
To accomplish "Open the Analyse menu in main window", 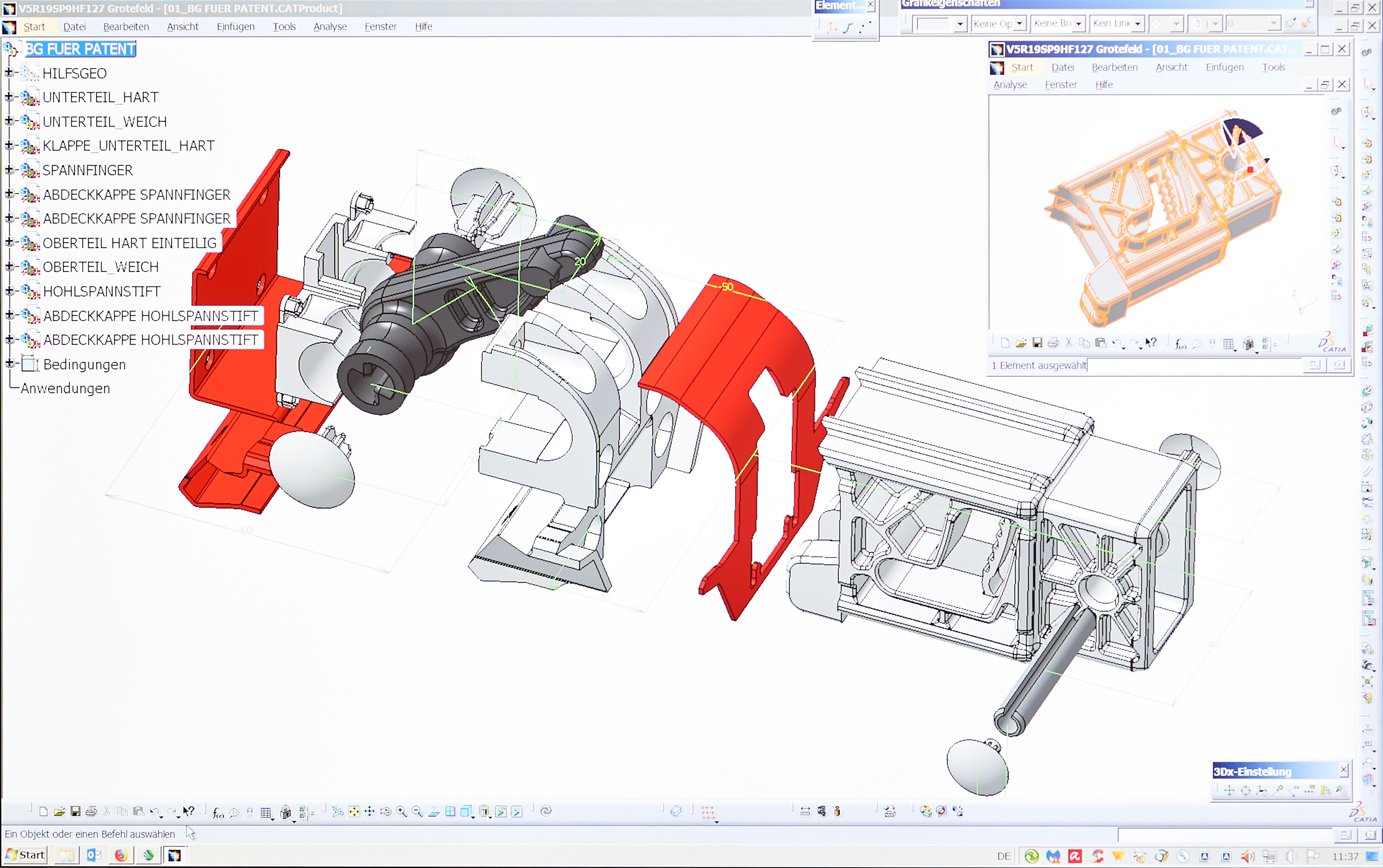I will (x=329, y=26).
